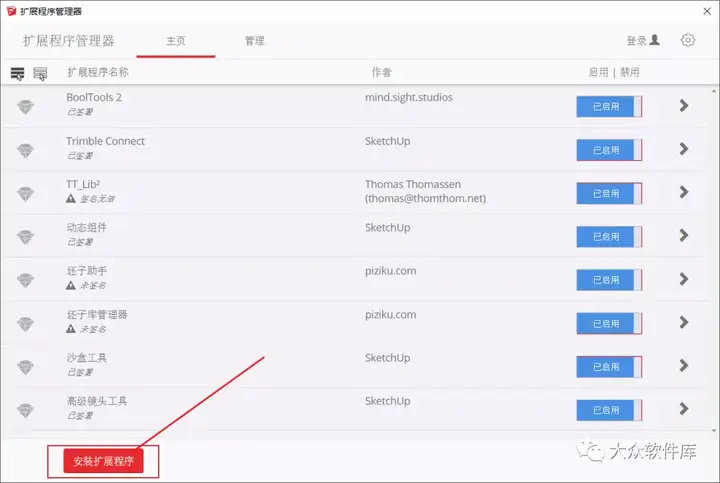This screenshot has height=483, width=720.
Task: Close the 扩展程序管理器 window
Action: pos(707,11)
